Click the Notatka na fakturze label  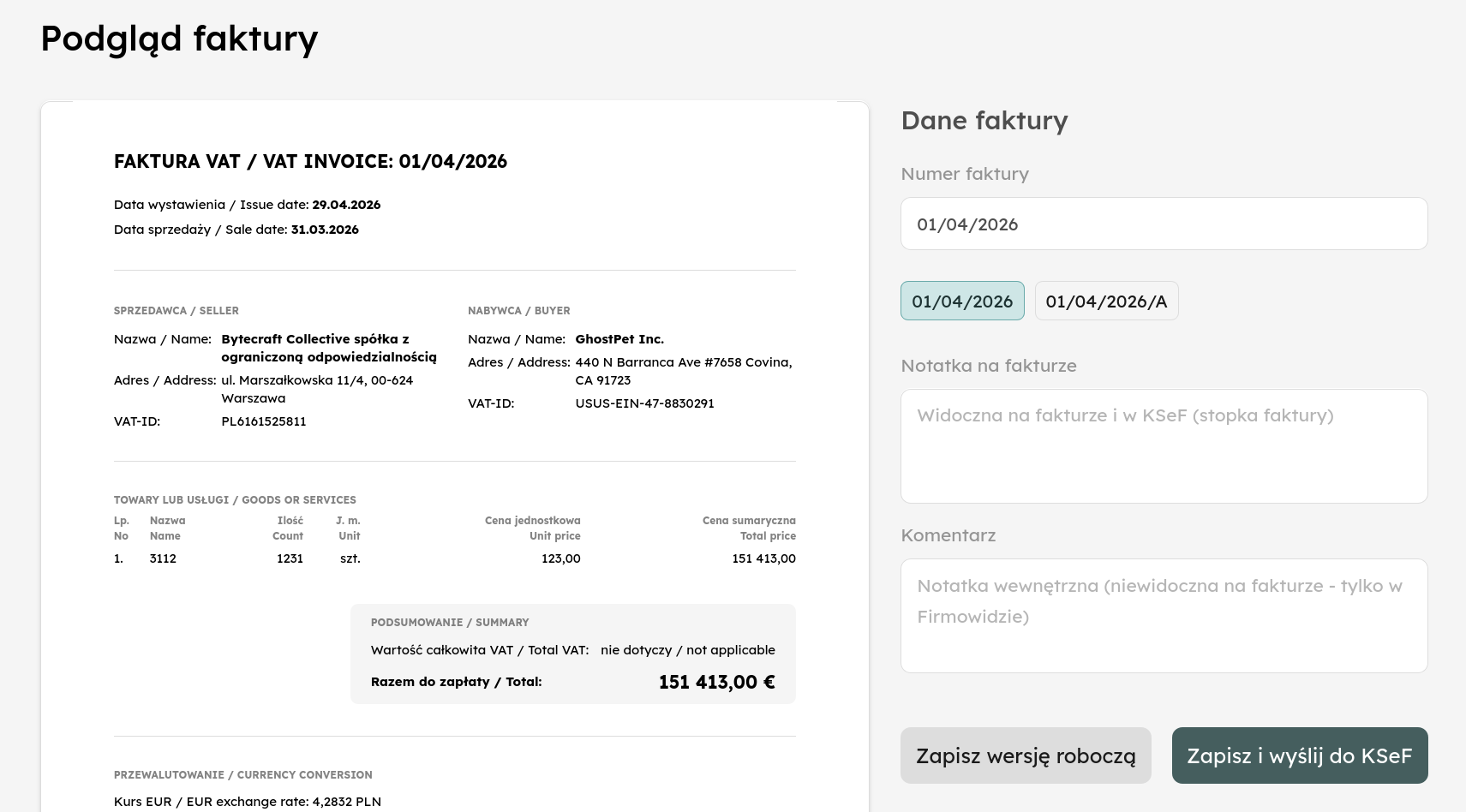[989, 366]
